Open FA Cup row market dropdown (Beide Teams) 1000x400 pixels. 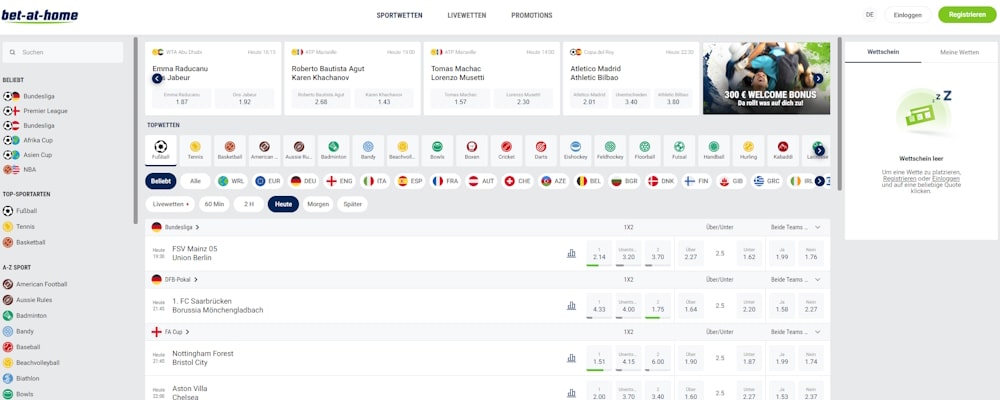pos(818,332)
